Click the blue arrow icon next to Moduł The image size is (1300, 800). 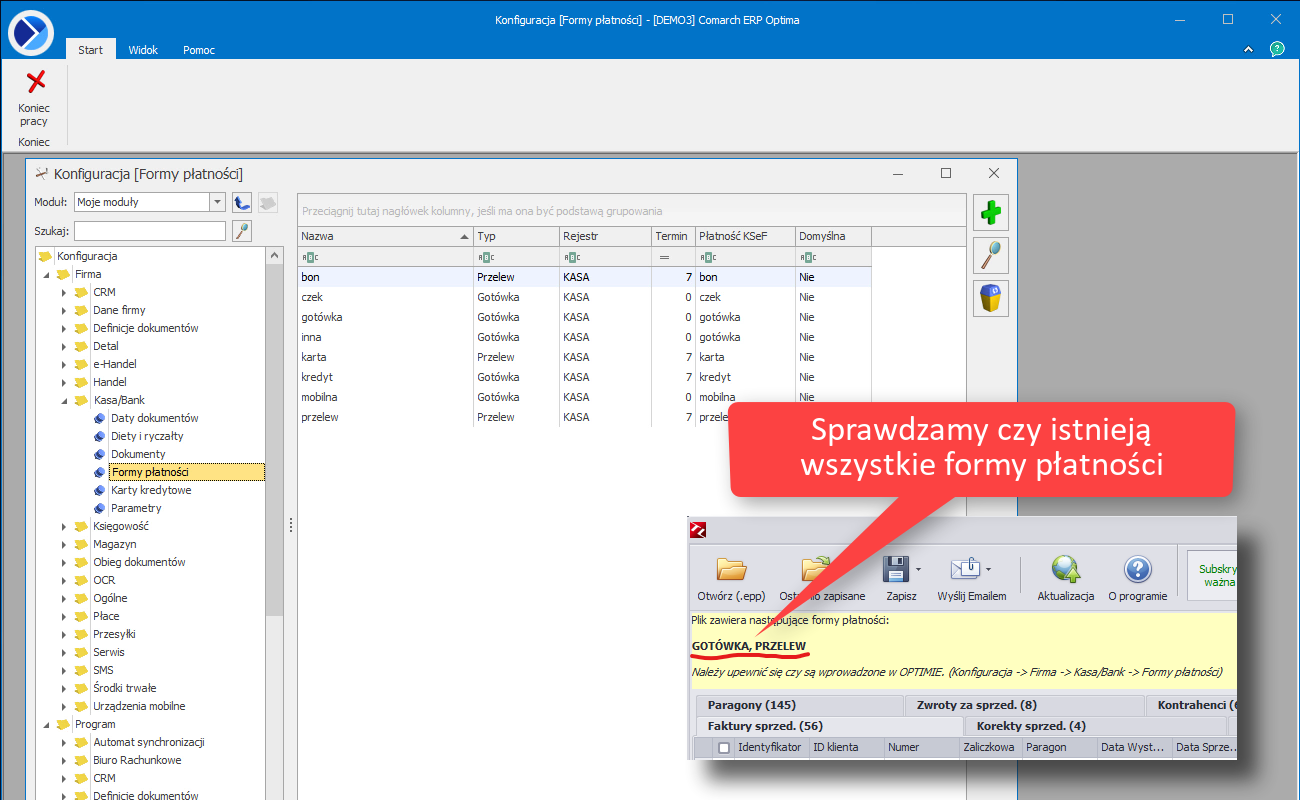tap(241, 202)
